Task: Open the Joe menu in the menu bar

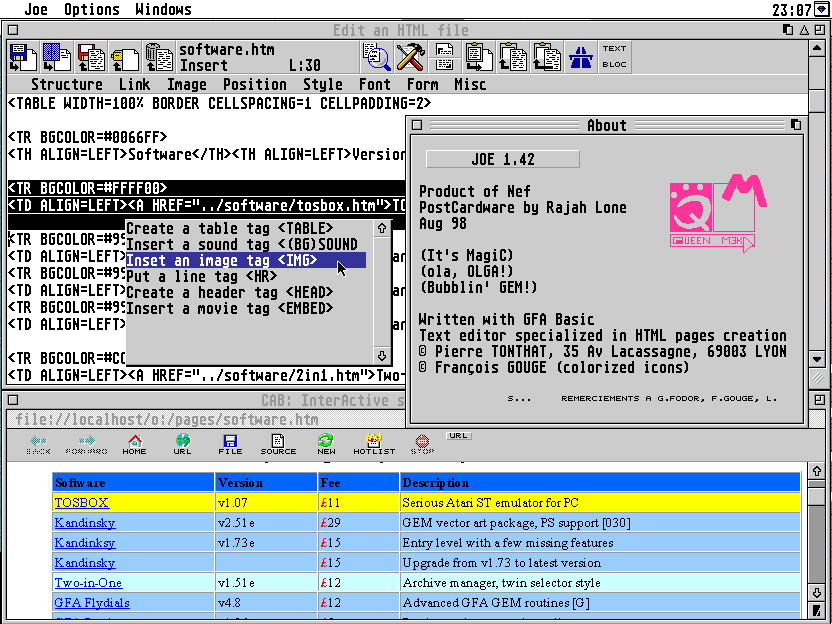Action: 36,9
